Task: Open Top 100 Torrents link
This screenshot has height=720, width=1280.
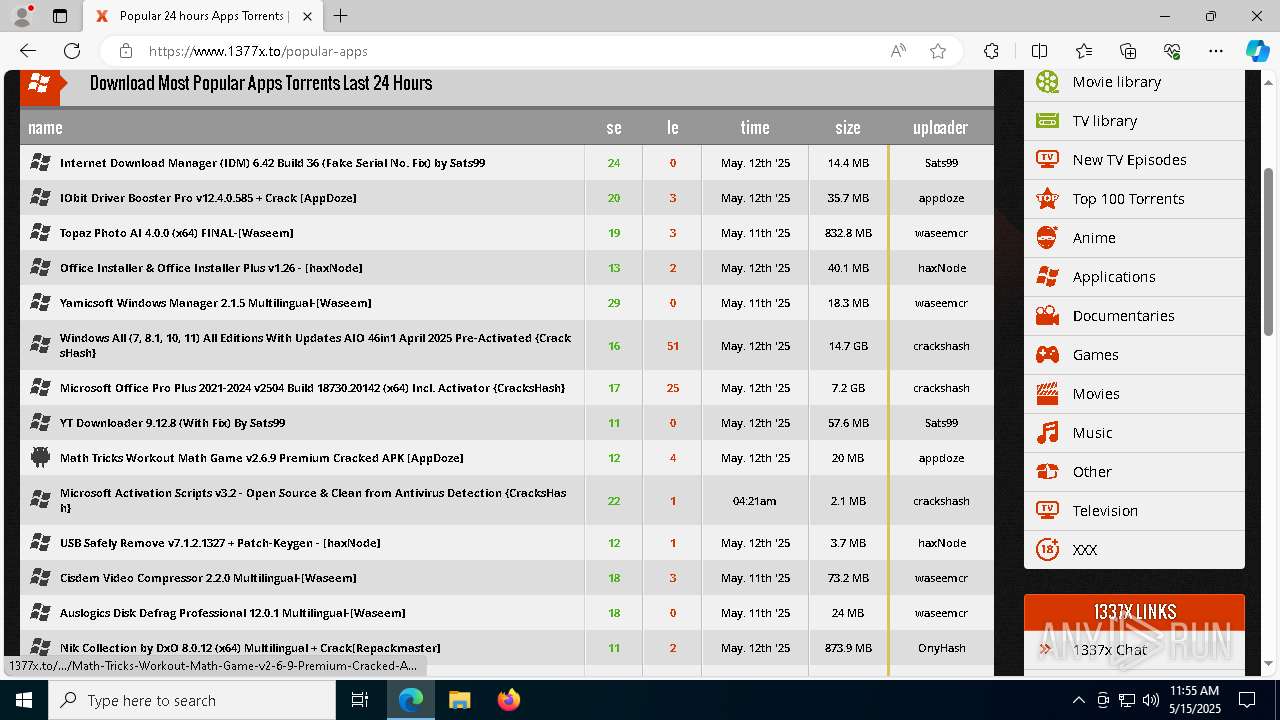Action: 1128,199
